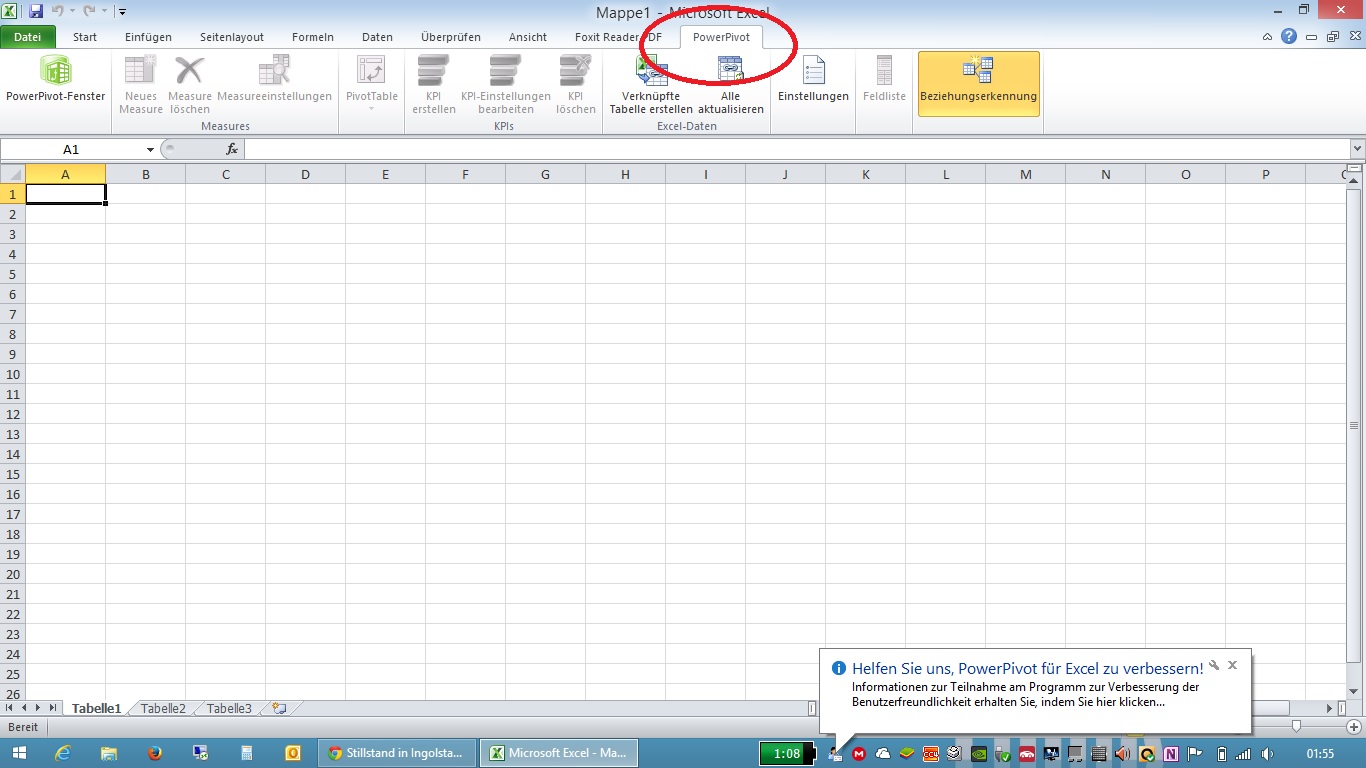Open the Seitenlayout tab

[232, 37]
